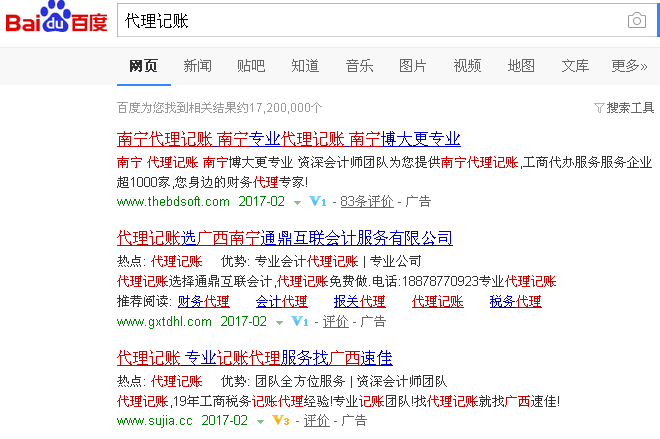Click text 优势: 团队全方位服务
660x439 pixels.
pos(283,381)
